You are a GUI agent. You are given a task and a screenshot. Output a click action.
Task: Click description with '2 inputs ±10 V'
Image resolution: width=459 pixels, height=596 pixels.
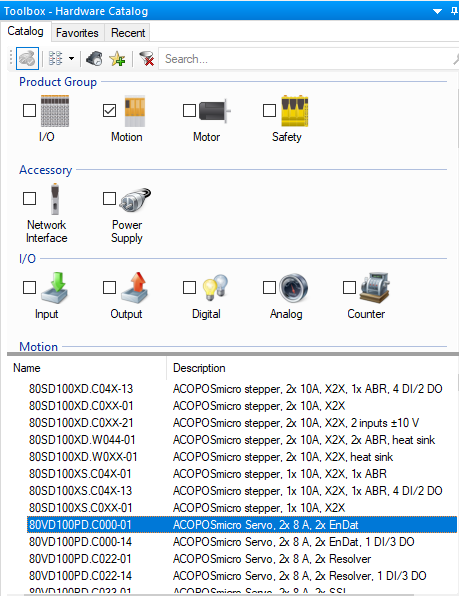click(x=296, y=423)
